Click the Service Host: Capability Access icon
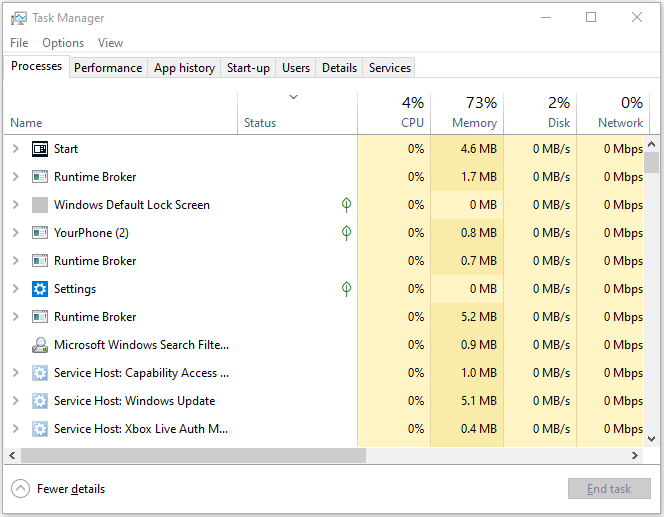The height and width of the screenshot is (517, 664). pyautogui.click(x=40, y=373)
